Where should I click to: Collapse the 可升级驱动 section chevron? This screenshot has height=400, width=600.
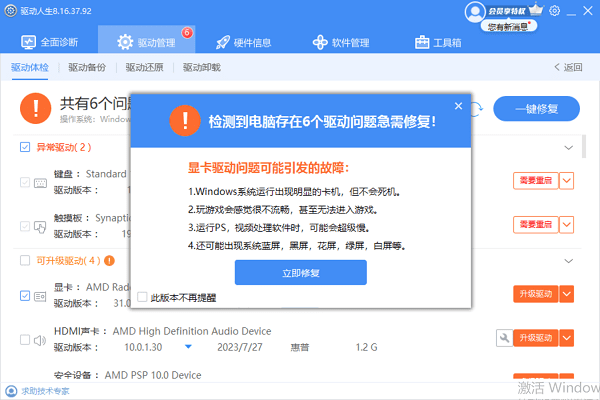(x=569, y=261)
